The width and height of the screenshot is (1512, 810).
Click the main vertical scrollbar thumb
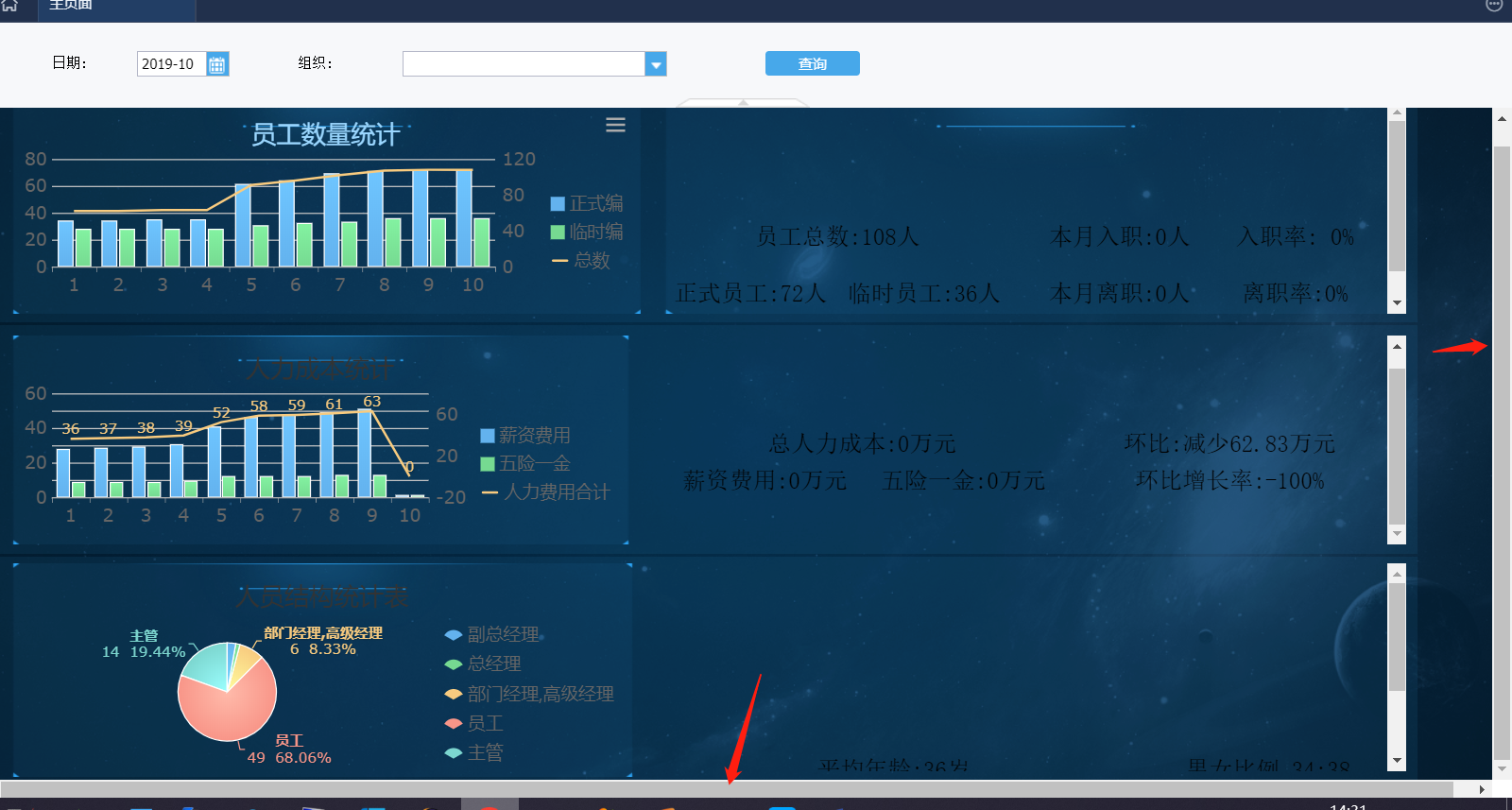coord(1502,447)
